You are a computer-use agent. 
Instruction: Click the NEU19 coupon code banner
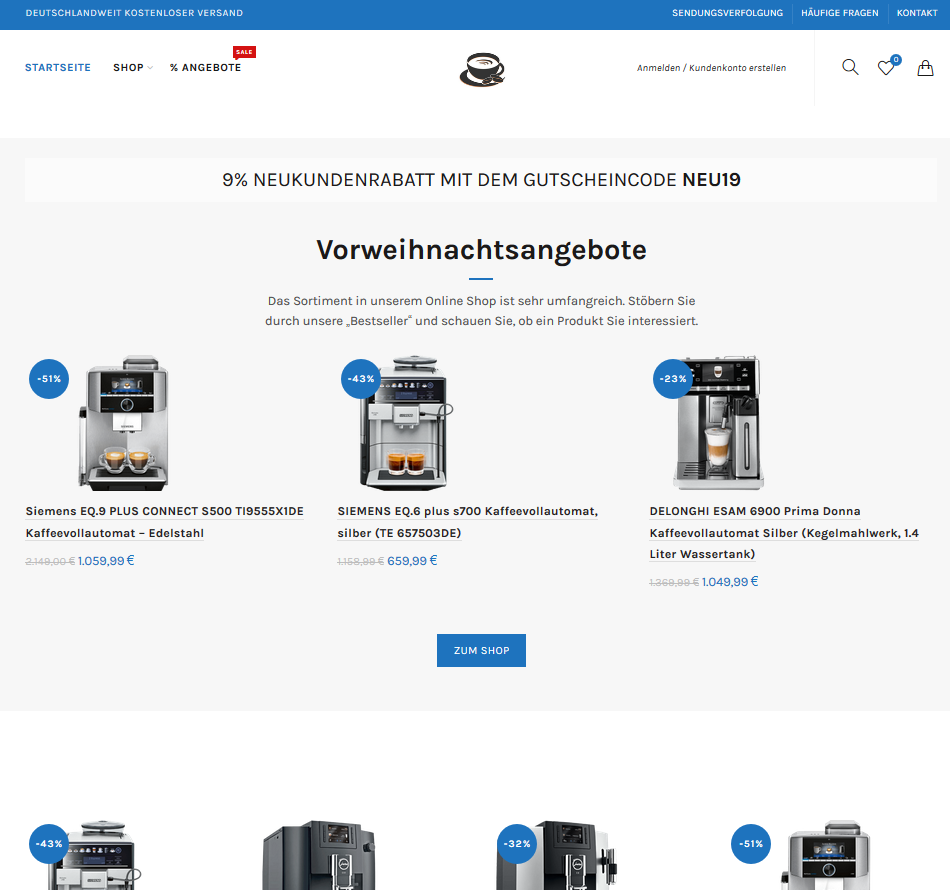tap(481, 180)
